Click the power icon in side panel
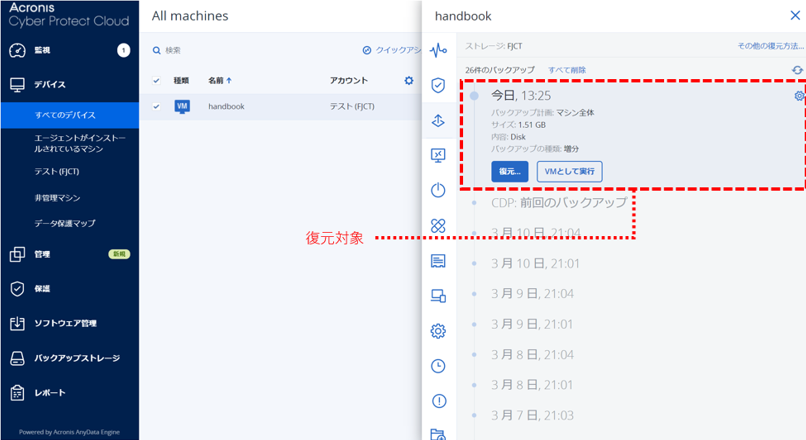 pyautogui.click(x=437, y=190)
